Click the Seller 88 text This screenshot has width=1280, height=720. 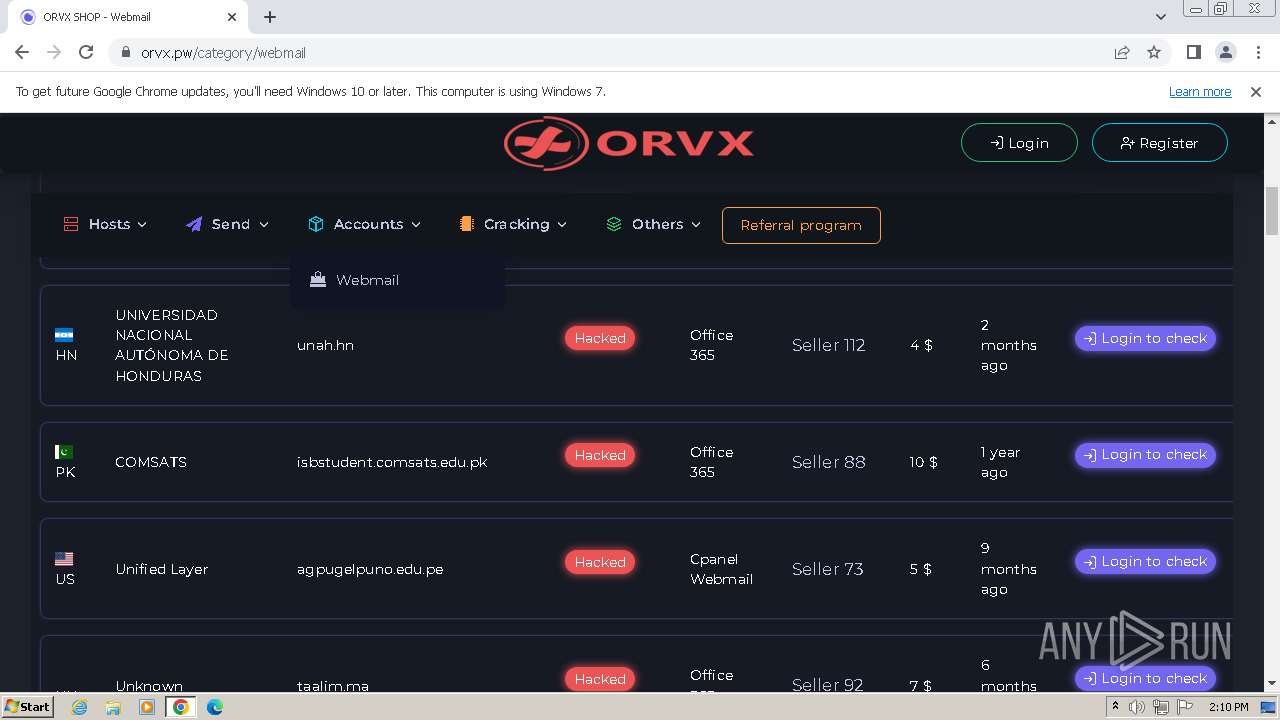[x=828, y=462]
